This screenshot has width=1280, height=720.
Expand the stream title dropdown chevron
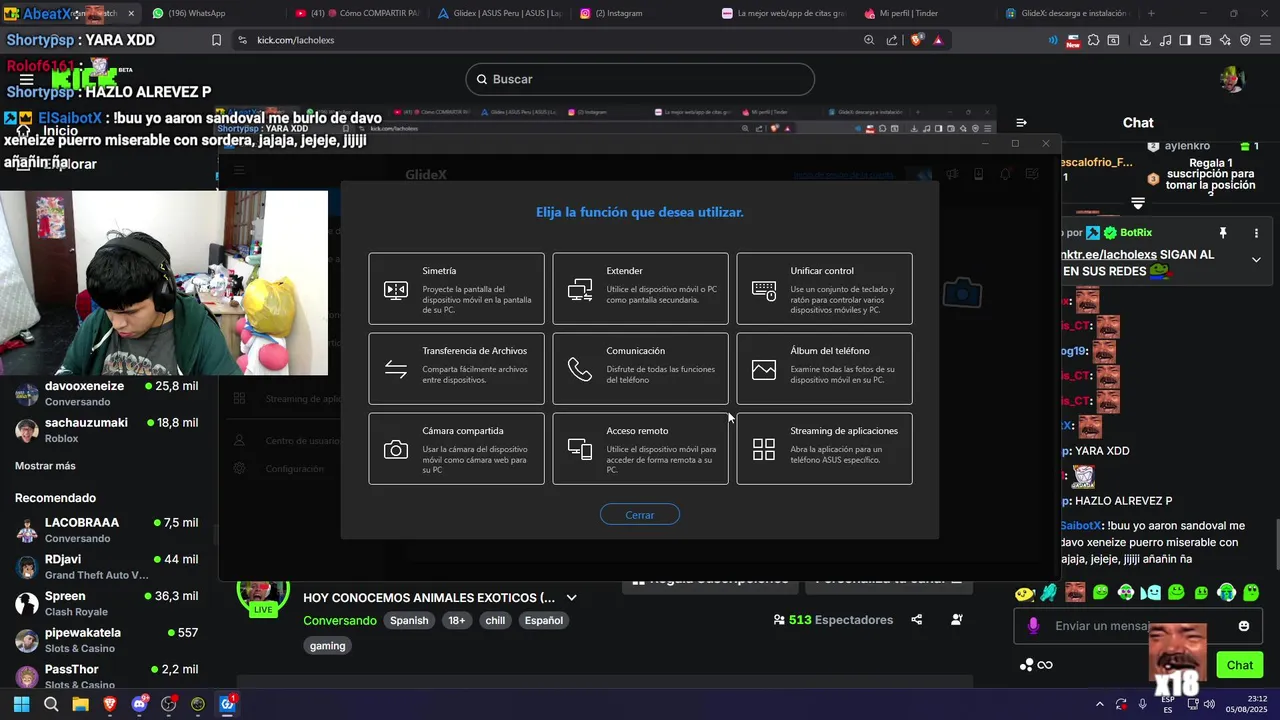pos(572,598)
